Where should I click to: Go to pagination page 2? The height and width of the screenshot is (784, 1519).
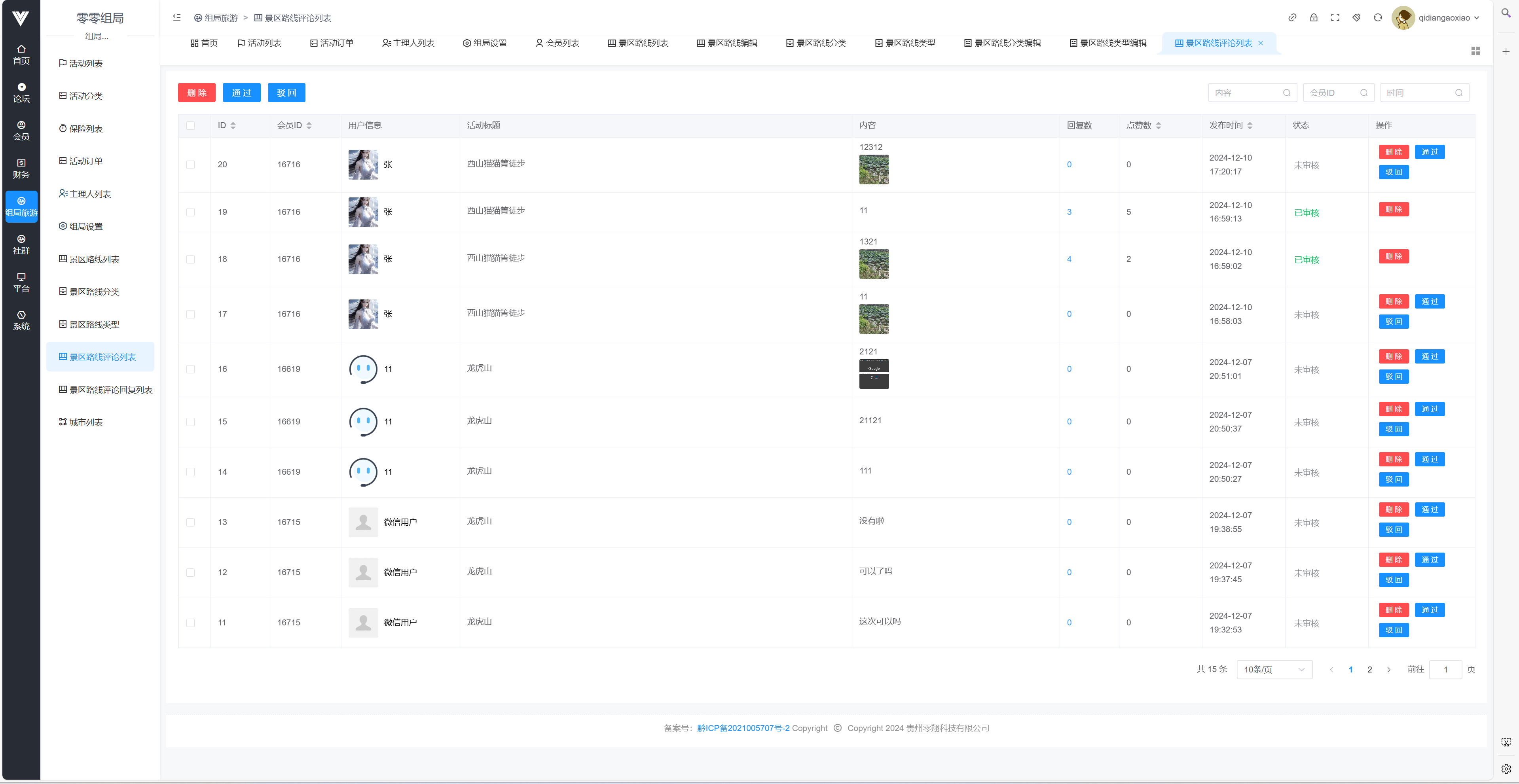pos(1369,669)
